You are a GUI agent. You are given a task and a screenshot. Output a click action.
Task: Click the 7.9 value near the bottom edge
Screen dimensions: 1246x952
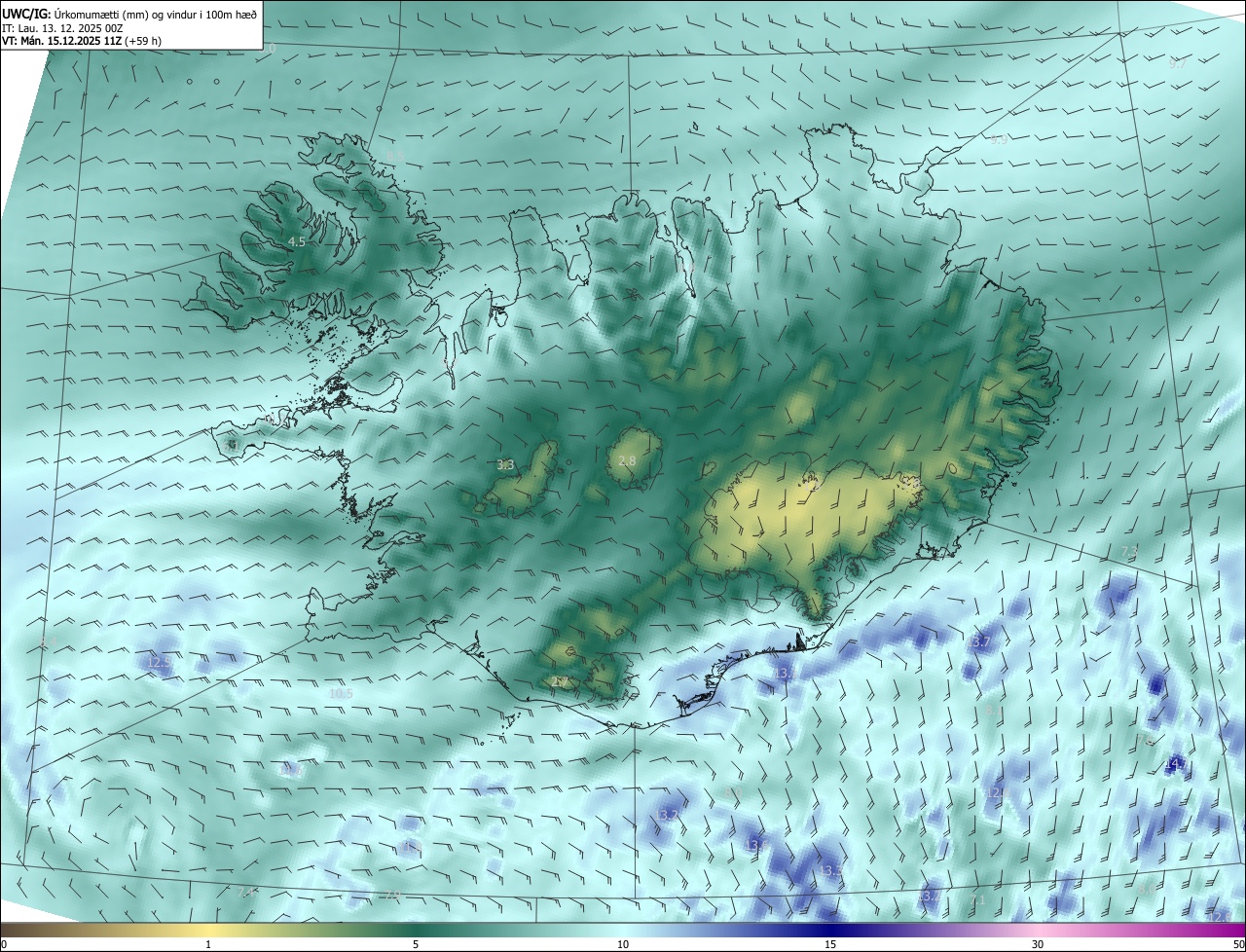(391, 895)
